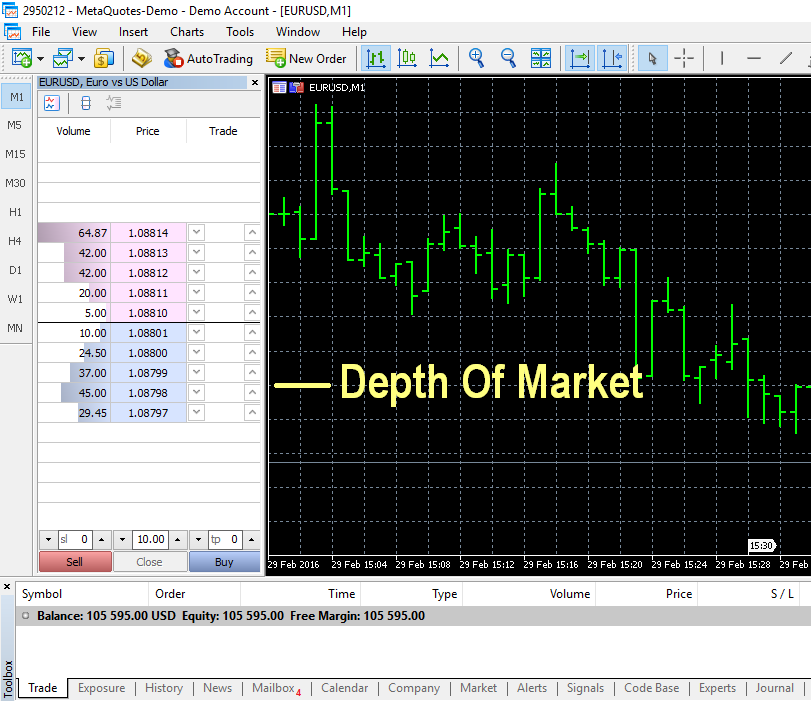Switch to Candlesticks chart mode
This screenshot has height=701, width=811.
click(x=407, y=58)
